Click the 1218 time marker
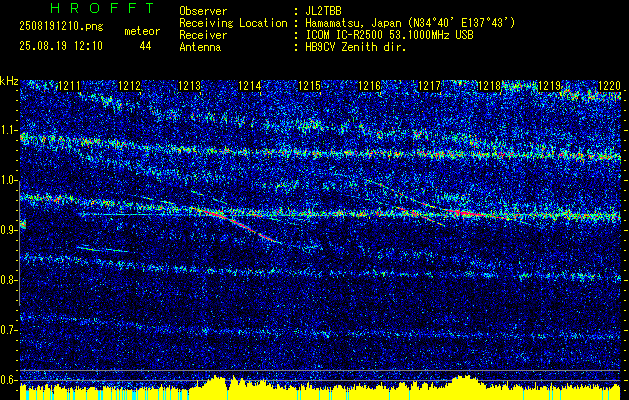629x400 pixels. [x=489, y=85]
